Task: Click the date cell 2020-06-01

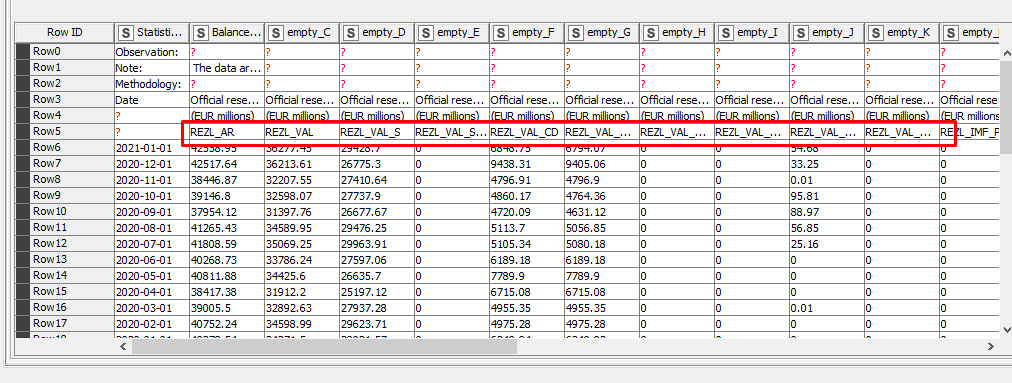Action: [x=151, y=260]
